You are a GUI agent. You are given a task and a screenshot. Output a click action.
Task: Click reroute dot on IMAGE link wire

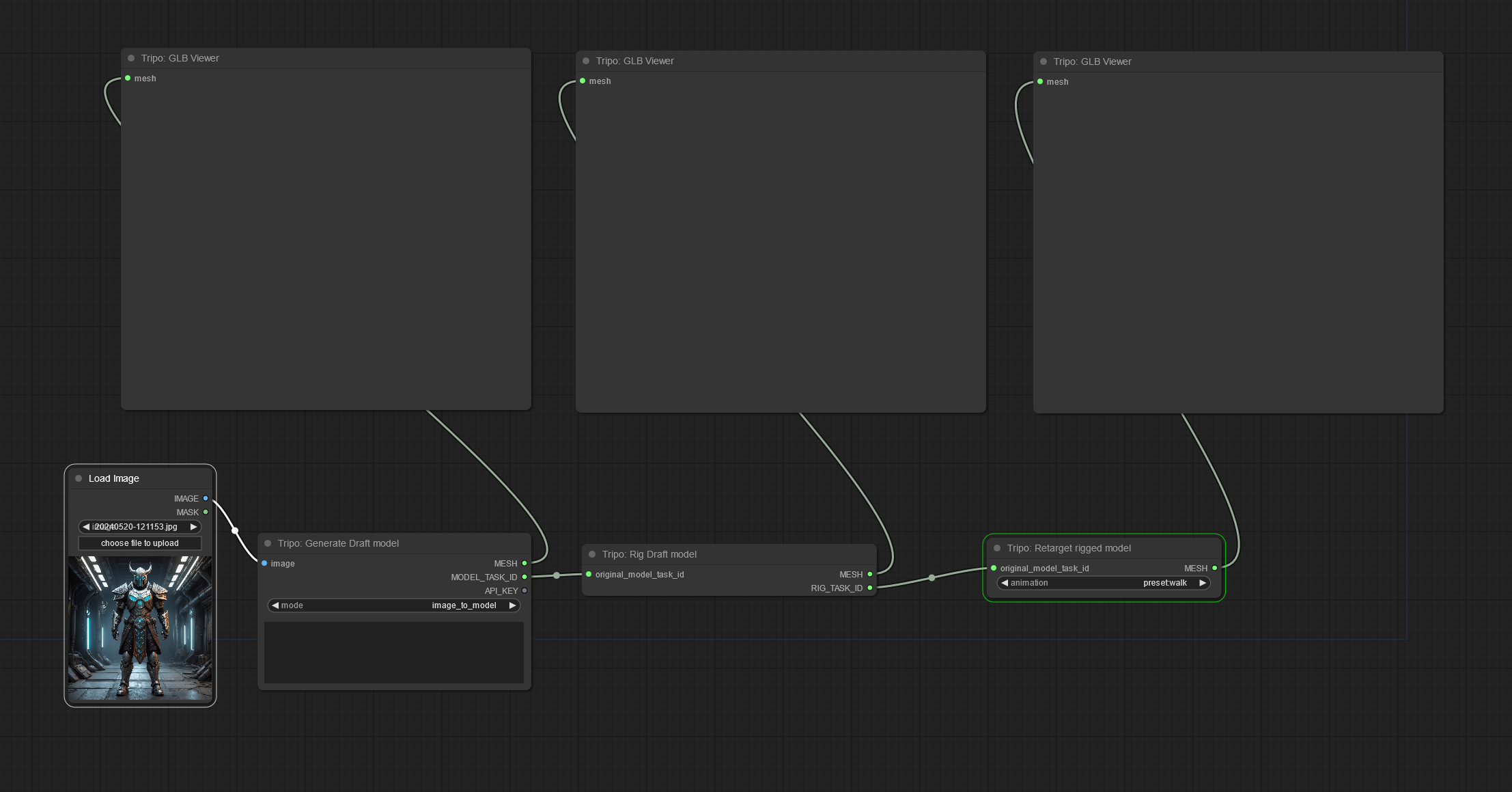pos(235,530)
